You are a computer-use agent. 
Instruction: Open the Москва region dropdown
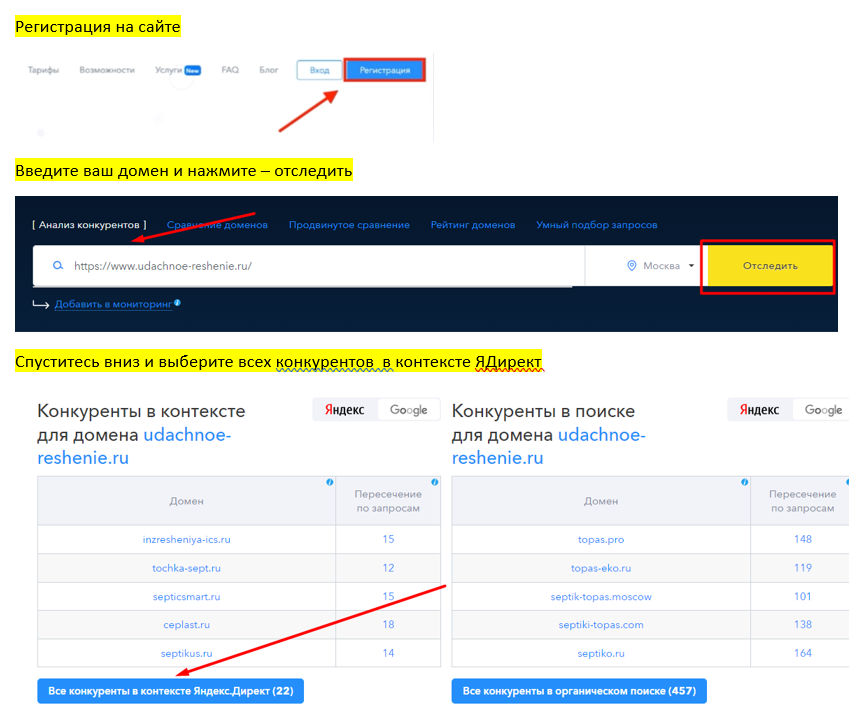click(661, 266)
